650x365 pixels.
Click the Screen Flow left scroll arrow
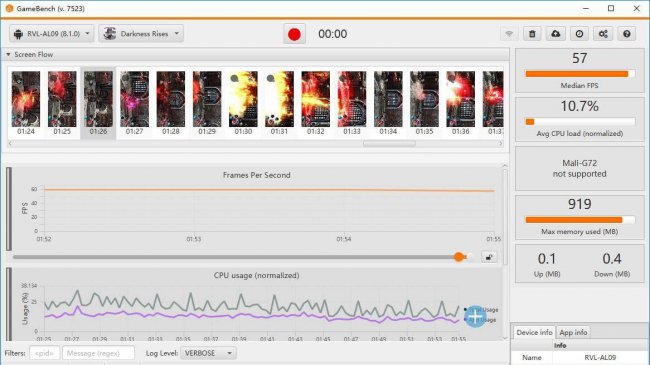[x=10, y=144]
